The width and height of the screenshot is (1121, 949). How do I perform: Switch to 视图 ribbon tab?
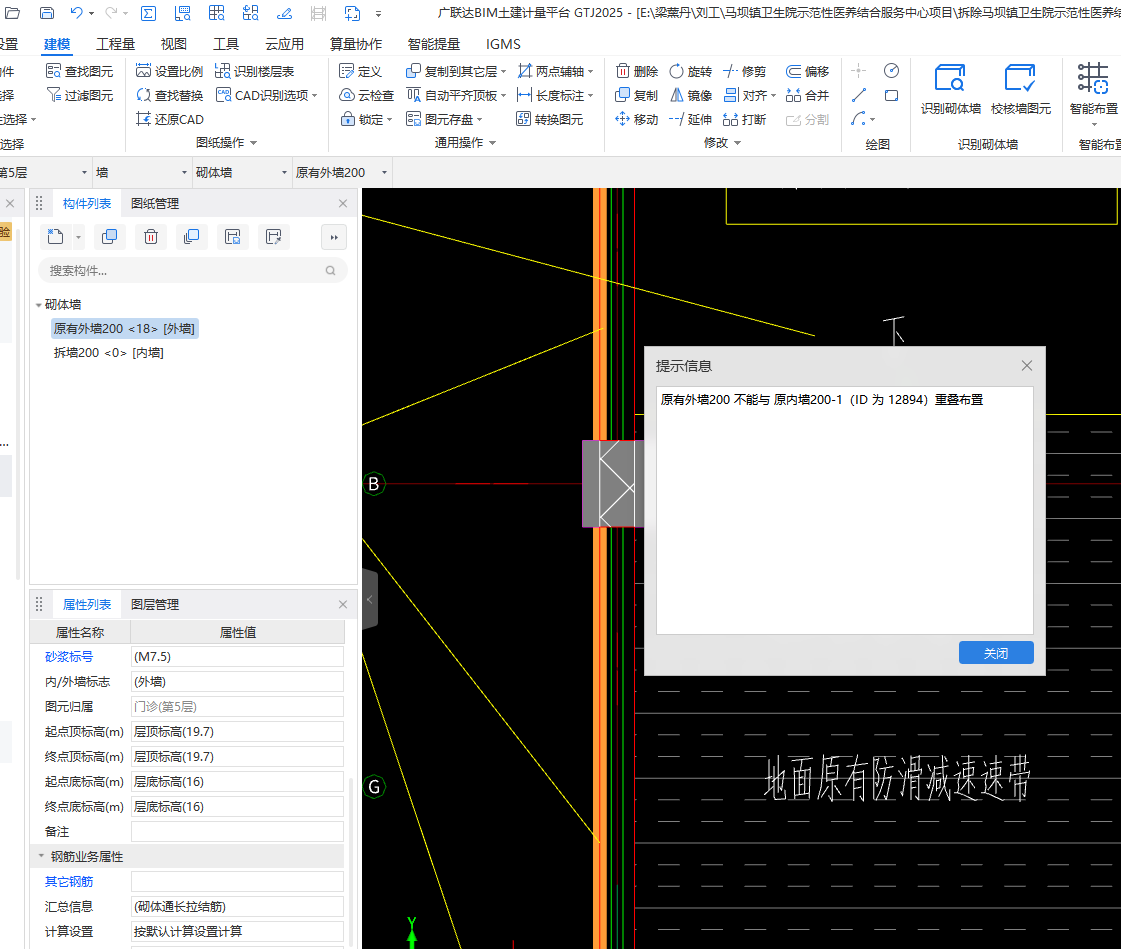[174, 44]
